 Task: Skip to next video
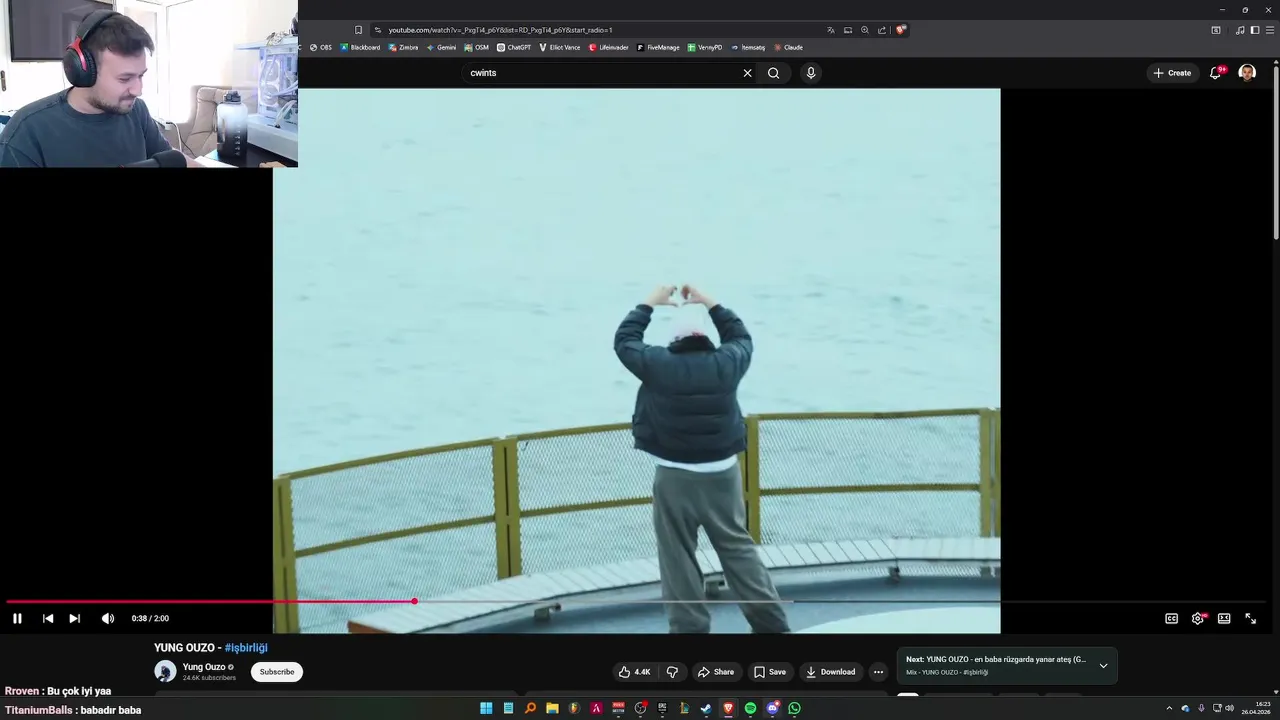74,619
